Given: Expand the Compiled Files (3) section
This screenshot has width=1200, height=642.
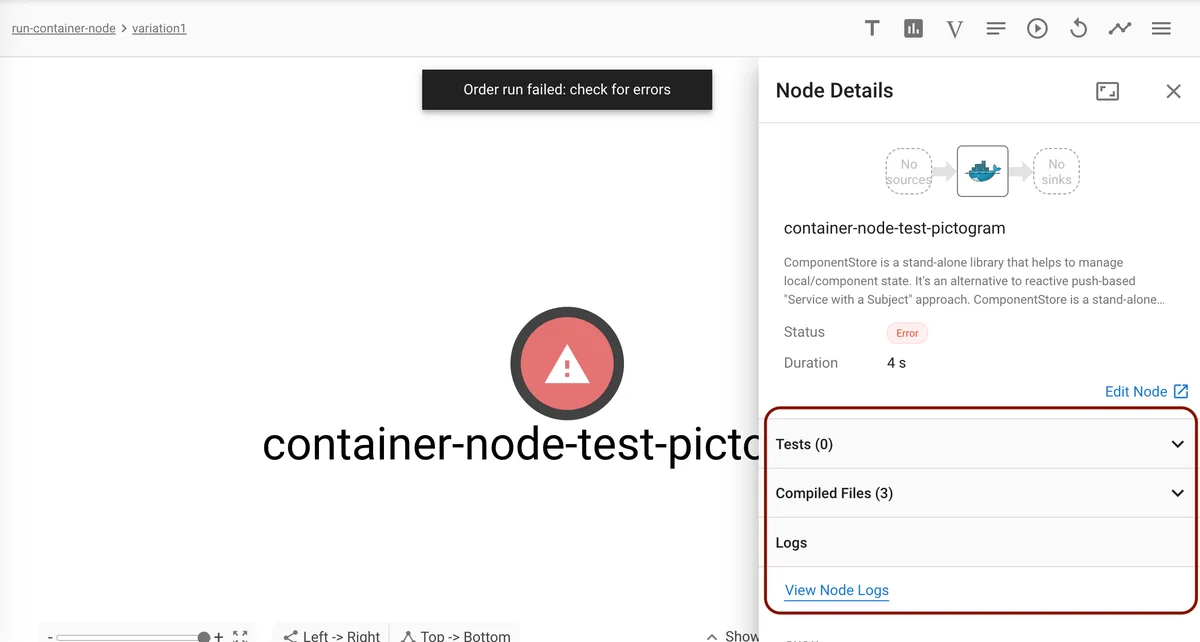Looking at the screenshot, I should tap(1177, 493).
